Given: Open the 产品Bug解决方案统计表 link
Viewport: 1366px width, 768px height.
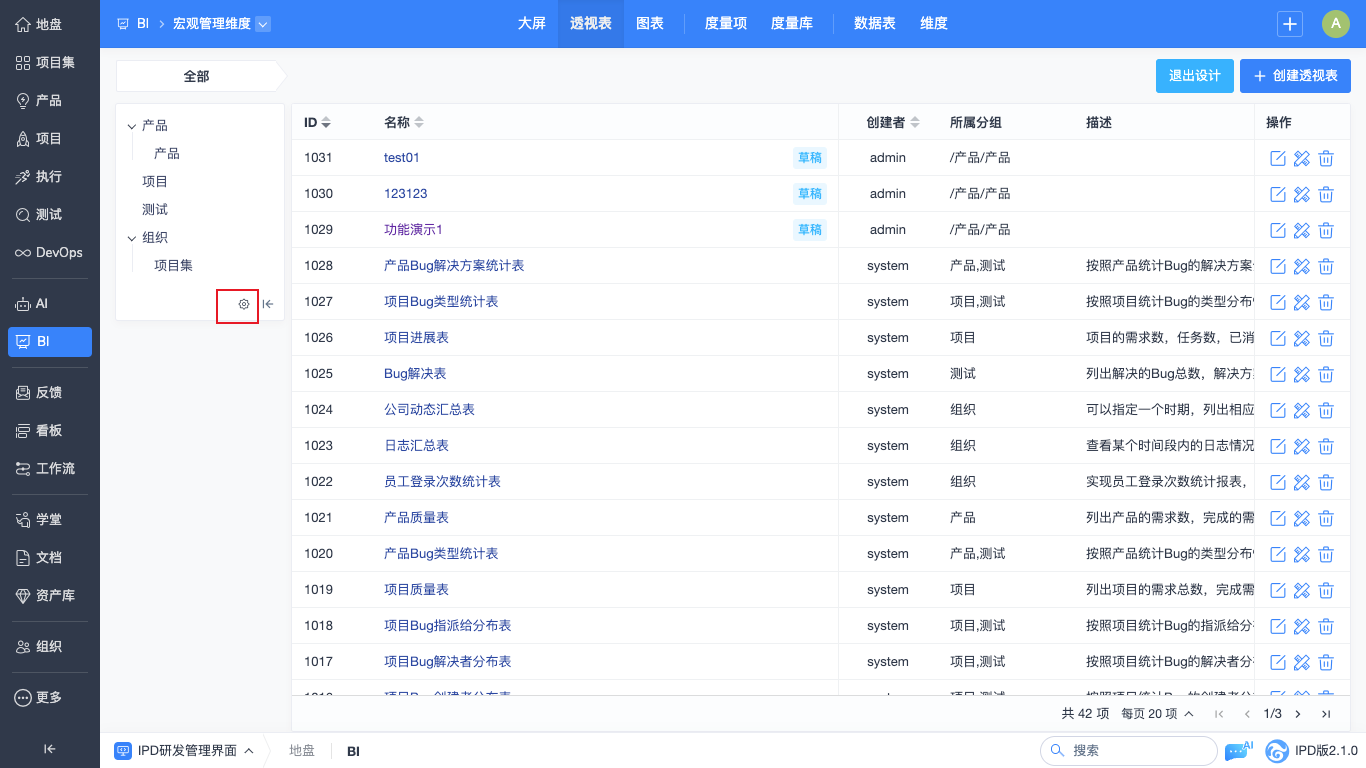Looking at the screenshot, I should point(454,266).
